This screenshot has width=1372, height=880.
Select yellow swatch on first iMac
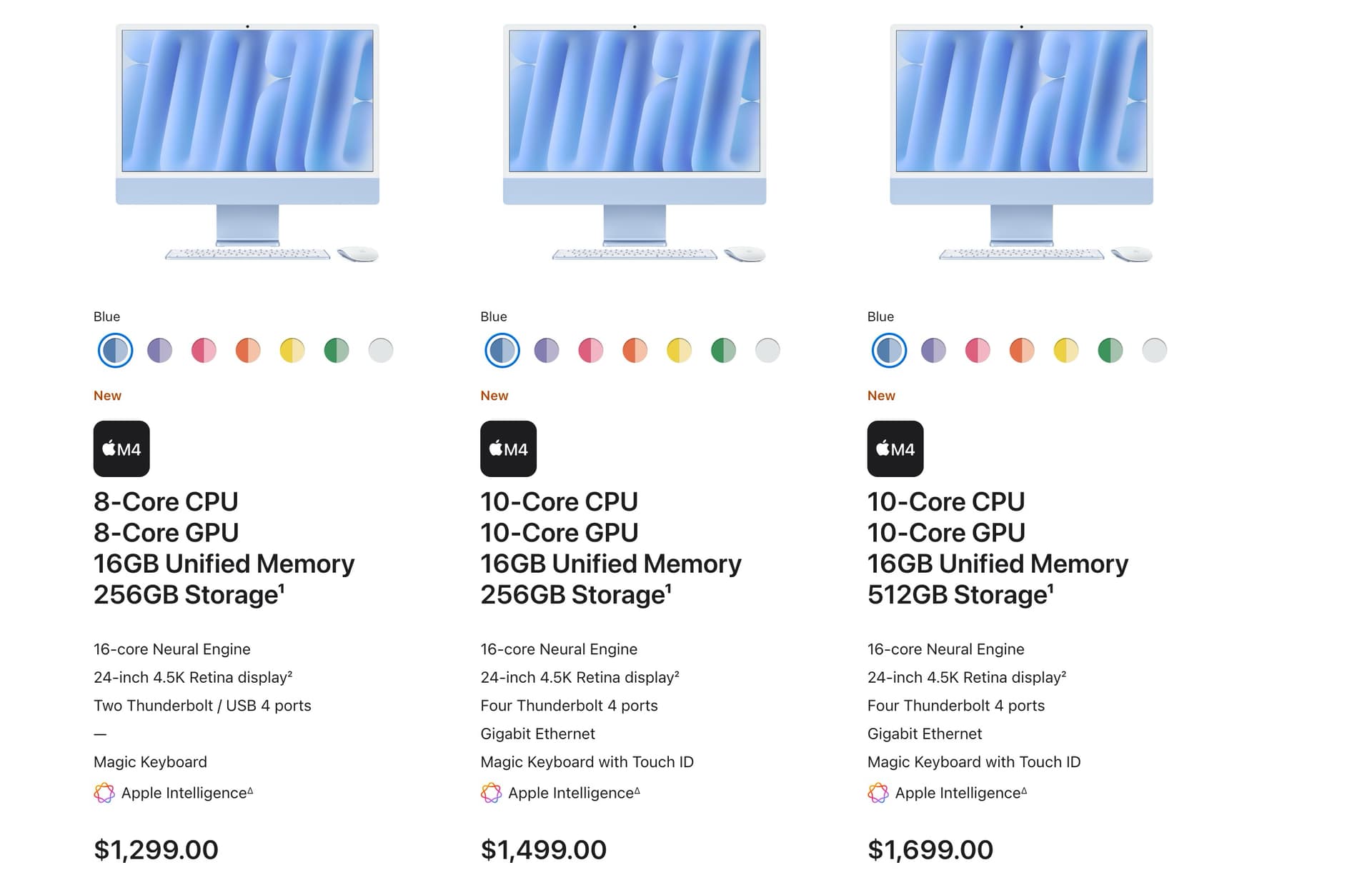292,351
